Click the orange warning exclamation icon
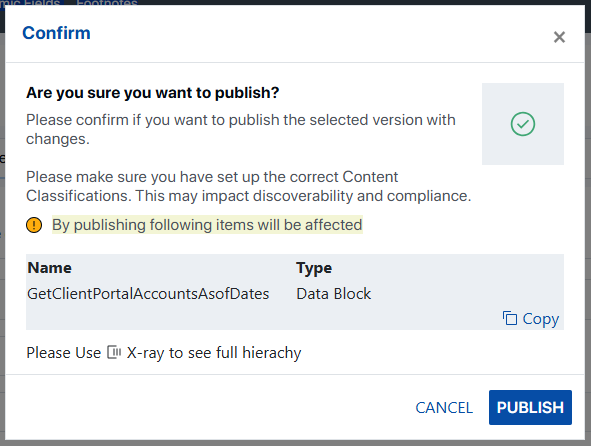Viewport: 591px width, 446px height. pyautogui.click(x=34, y=225)
